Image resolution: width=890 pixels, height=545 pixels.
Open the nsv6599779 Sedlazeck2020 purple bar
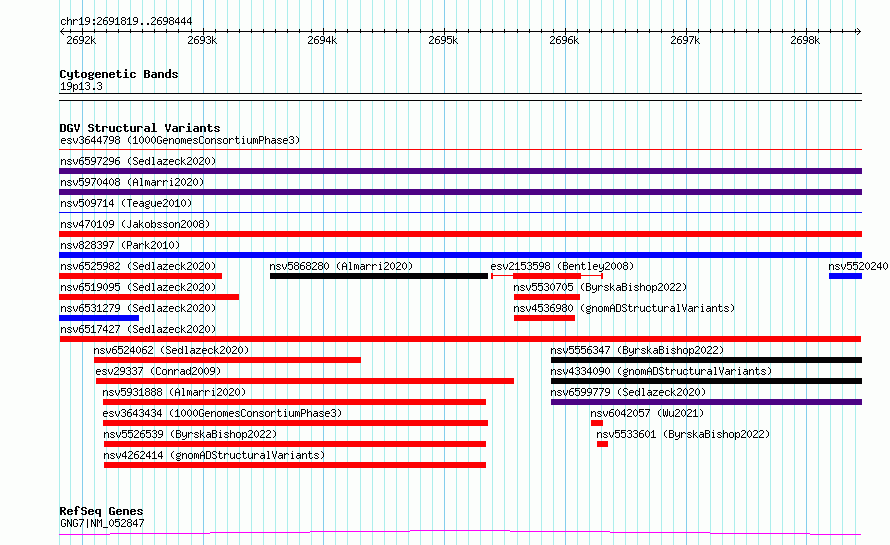[x=706, y=402]
